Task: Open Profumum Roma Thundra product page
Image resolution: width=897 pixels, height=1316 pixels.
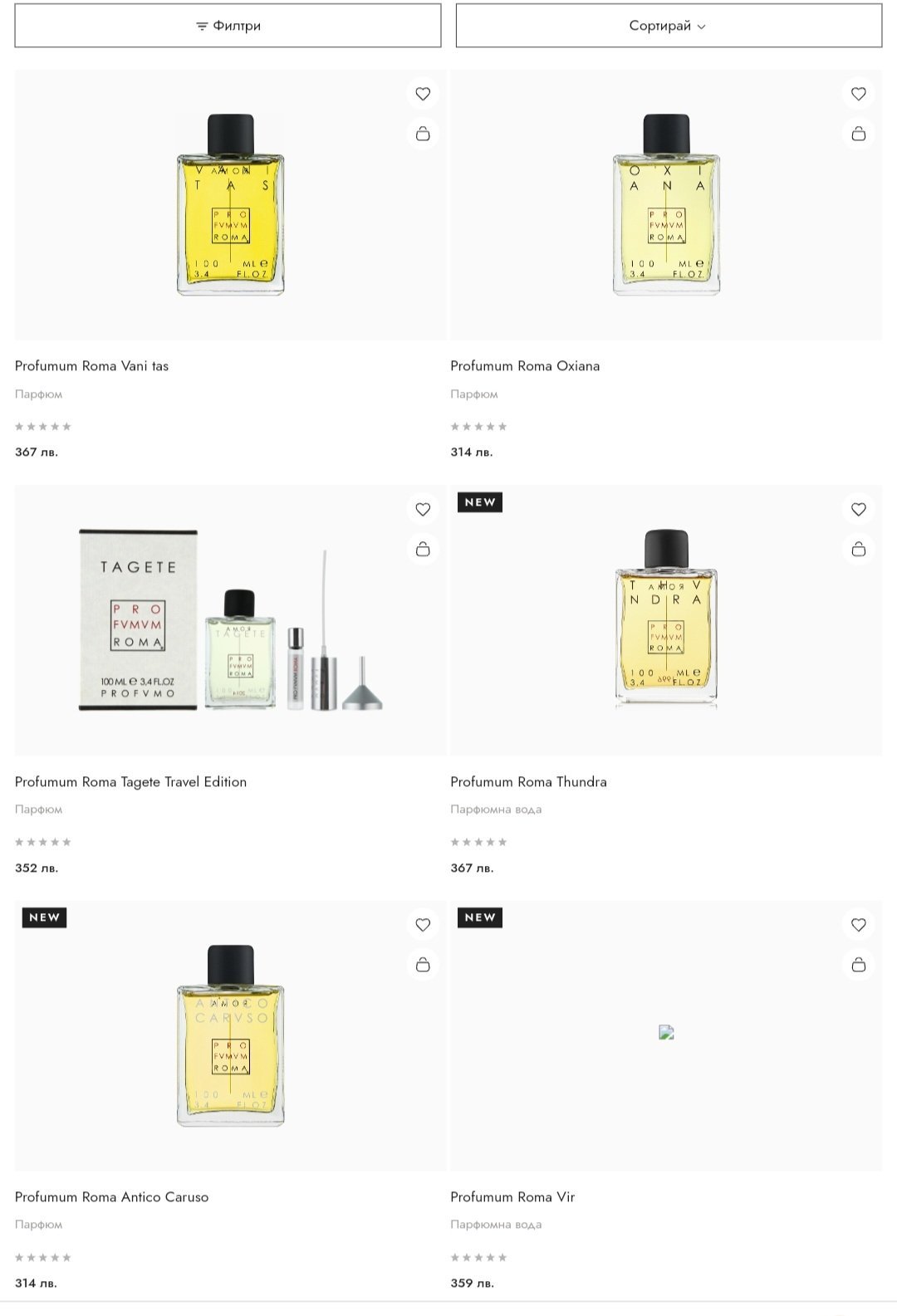Action: [x=528, y=782]
